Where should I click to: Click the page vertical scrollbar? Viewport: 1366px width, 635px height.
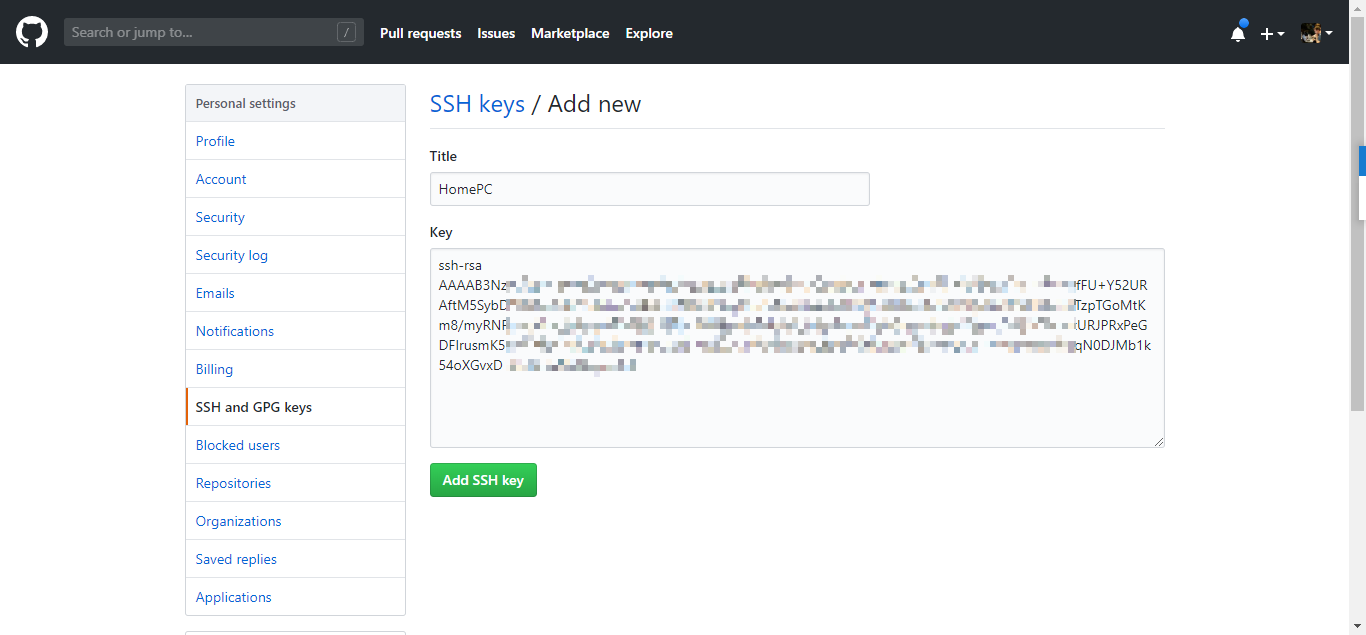pos(1357,250)
